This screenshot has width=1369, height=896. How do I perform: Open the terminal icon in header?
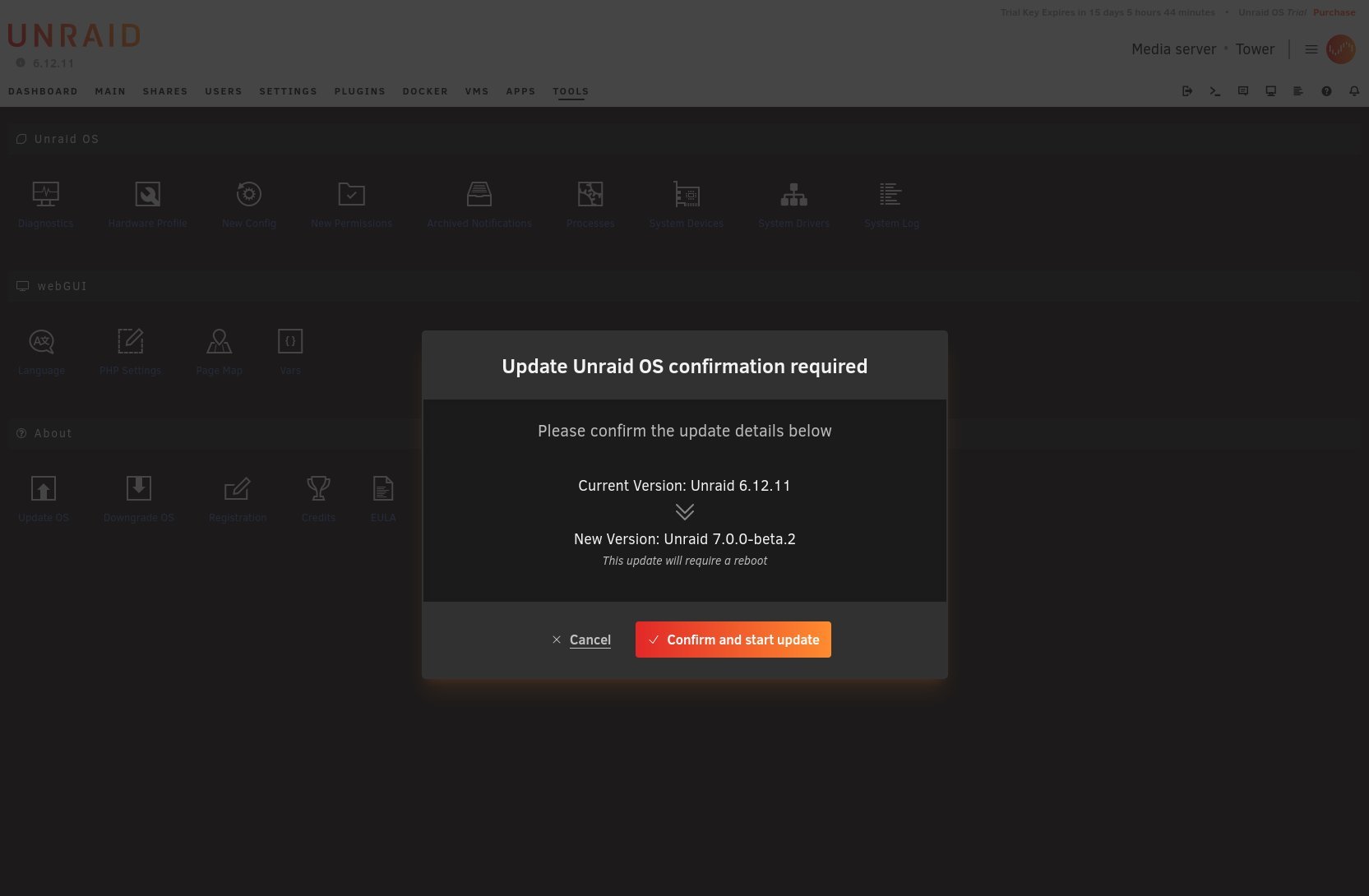pos(1215,91)
